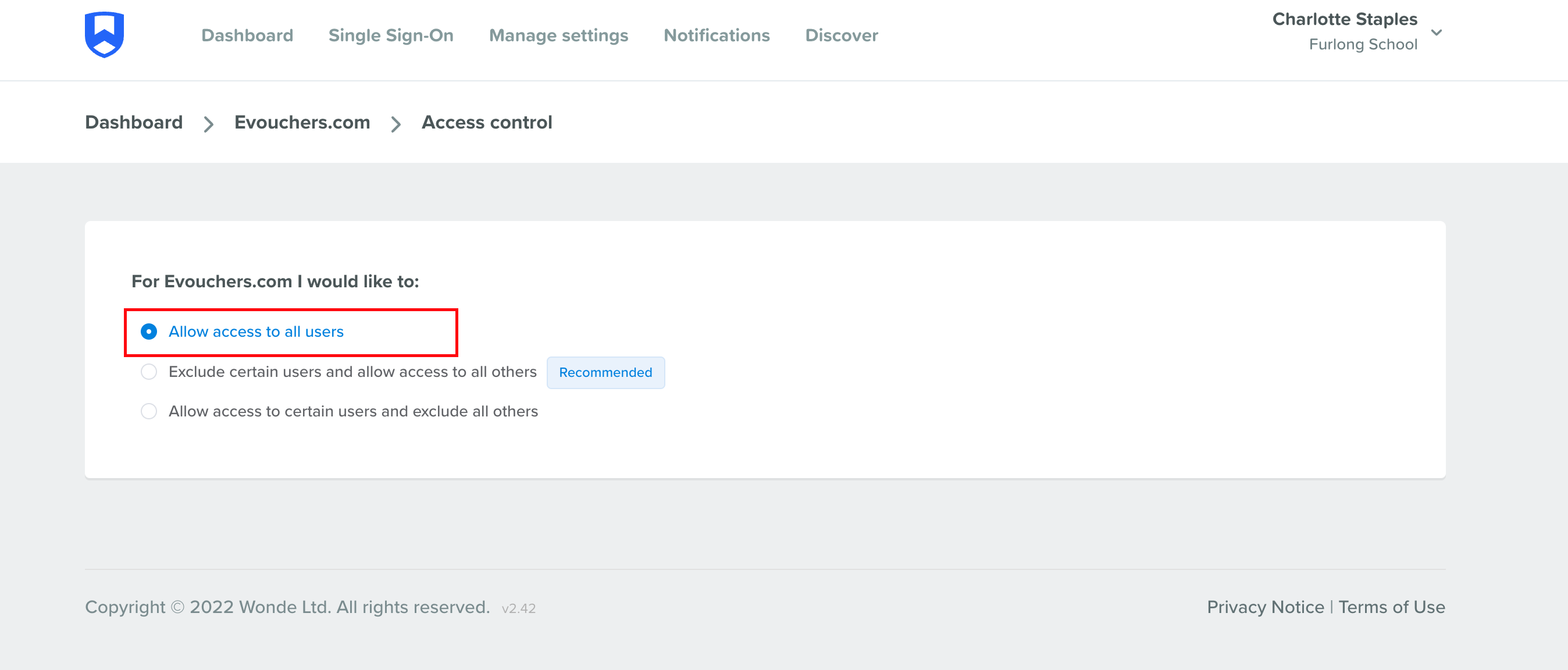Click the breadcrumb chevron after Evouchers.com
The image size is (1568, 670).
coord(395,123)
